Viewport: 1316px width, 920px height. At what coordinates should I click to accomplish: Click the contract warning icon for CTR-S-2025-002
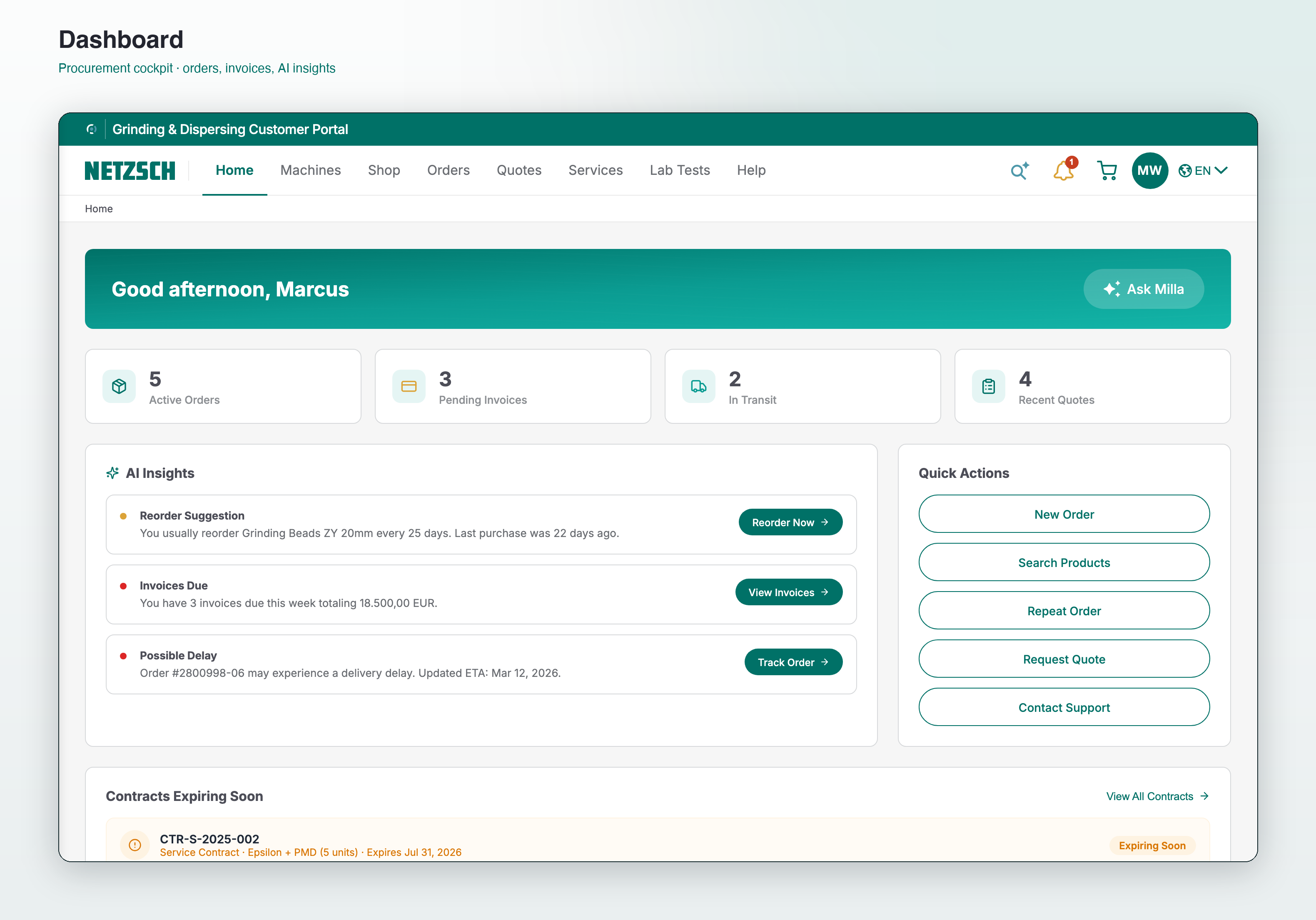click(135, 845)
